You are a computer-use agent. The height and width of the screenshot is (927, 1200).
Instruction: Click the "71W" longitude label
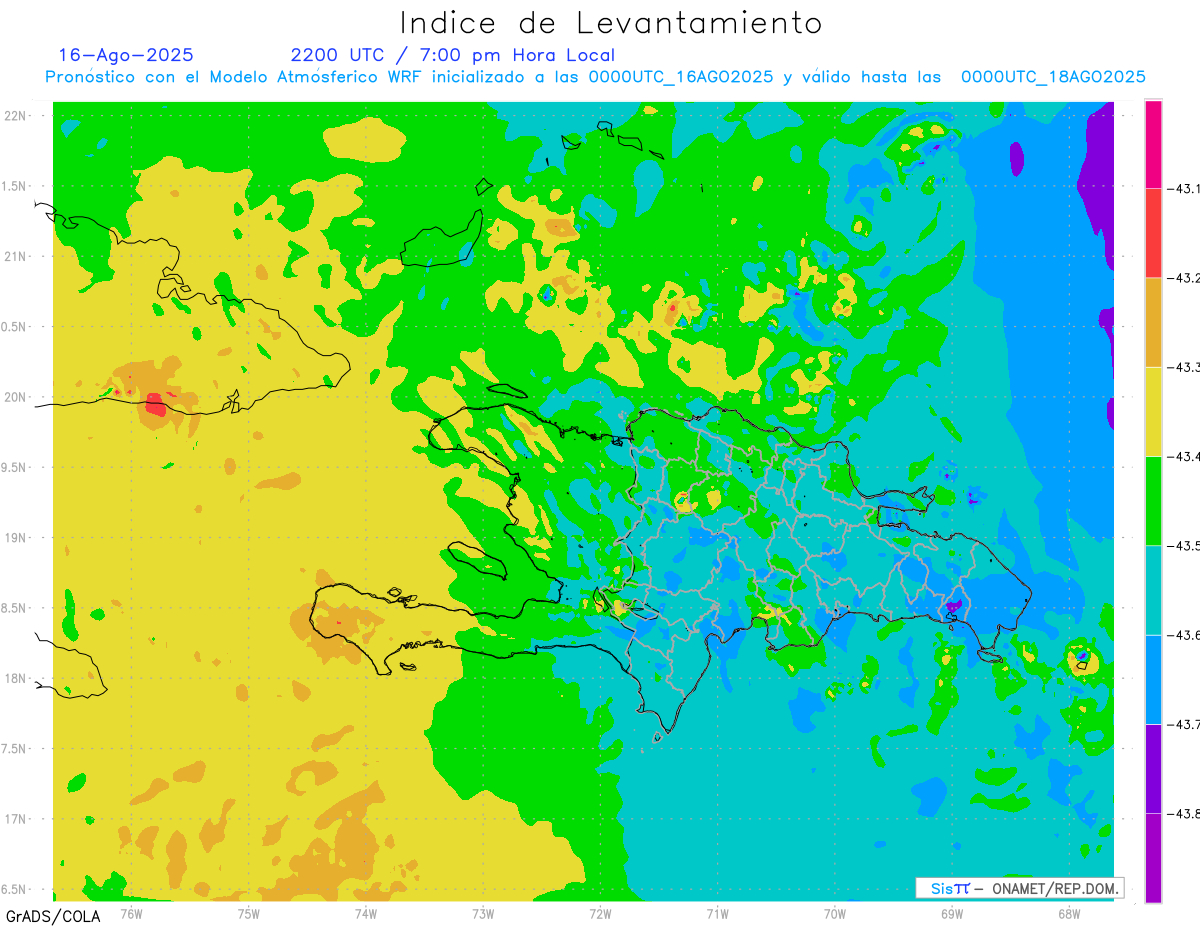tap(717, 913)
